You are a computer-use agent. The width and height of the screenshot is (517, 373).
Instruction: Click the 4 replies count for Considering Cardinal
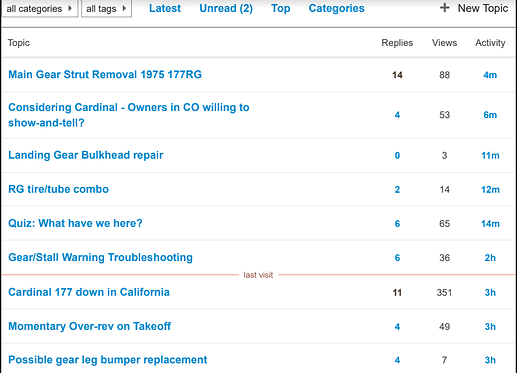pos(397,115)
